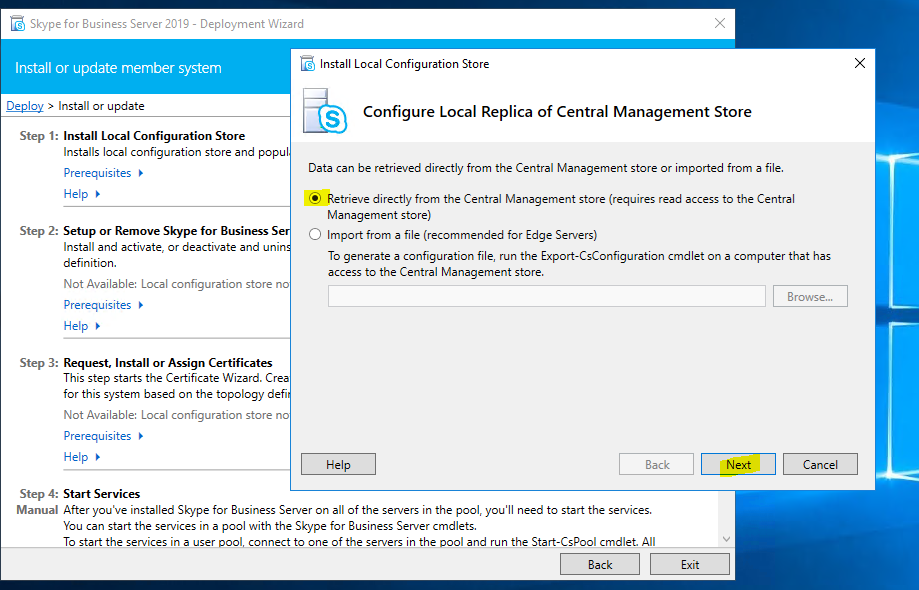Viewport: 919px width, 590px height.
Task: Select Import from a file option
Action: [316, 235]
